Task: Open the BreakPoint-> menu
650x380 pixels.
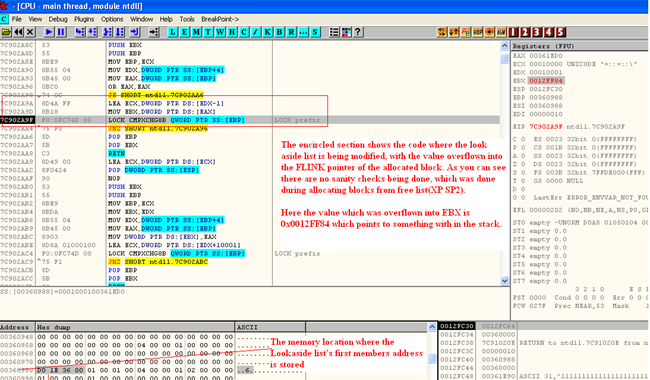Action: 220,19
